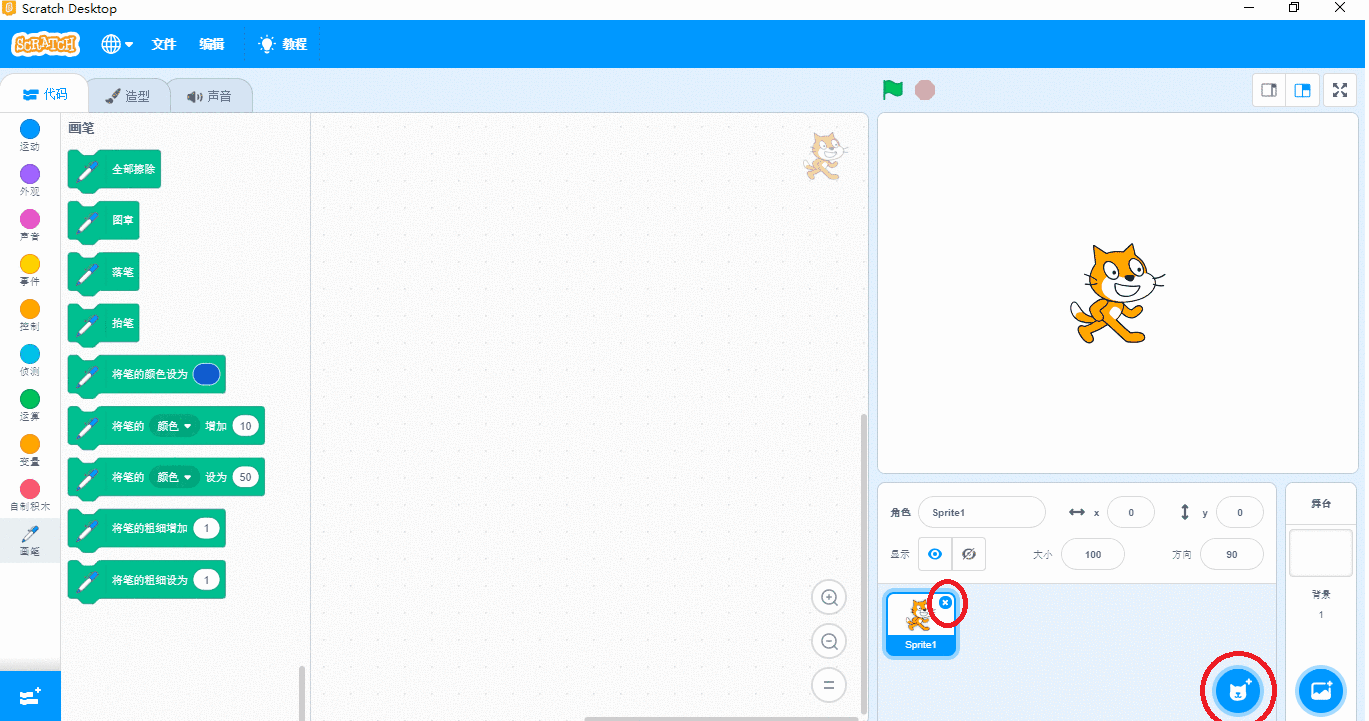This screenshot has height=721, width=1369.
Task: Hide the sprite with crossed-eye button
Action: (969, 554)
